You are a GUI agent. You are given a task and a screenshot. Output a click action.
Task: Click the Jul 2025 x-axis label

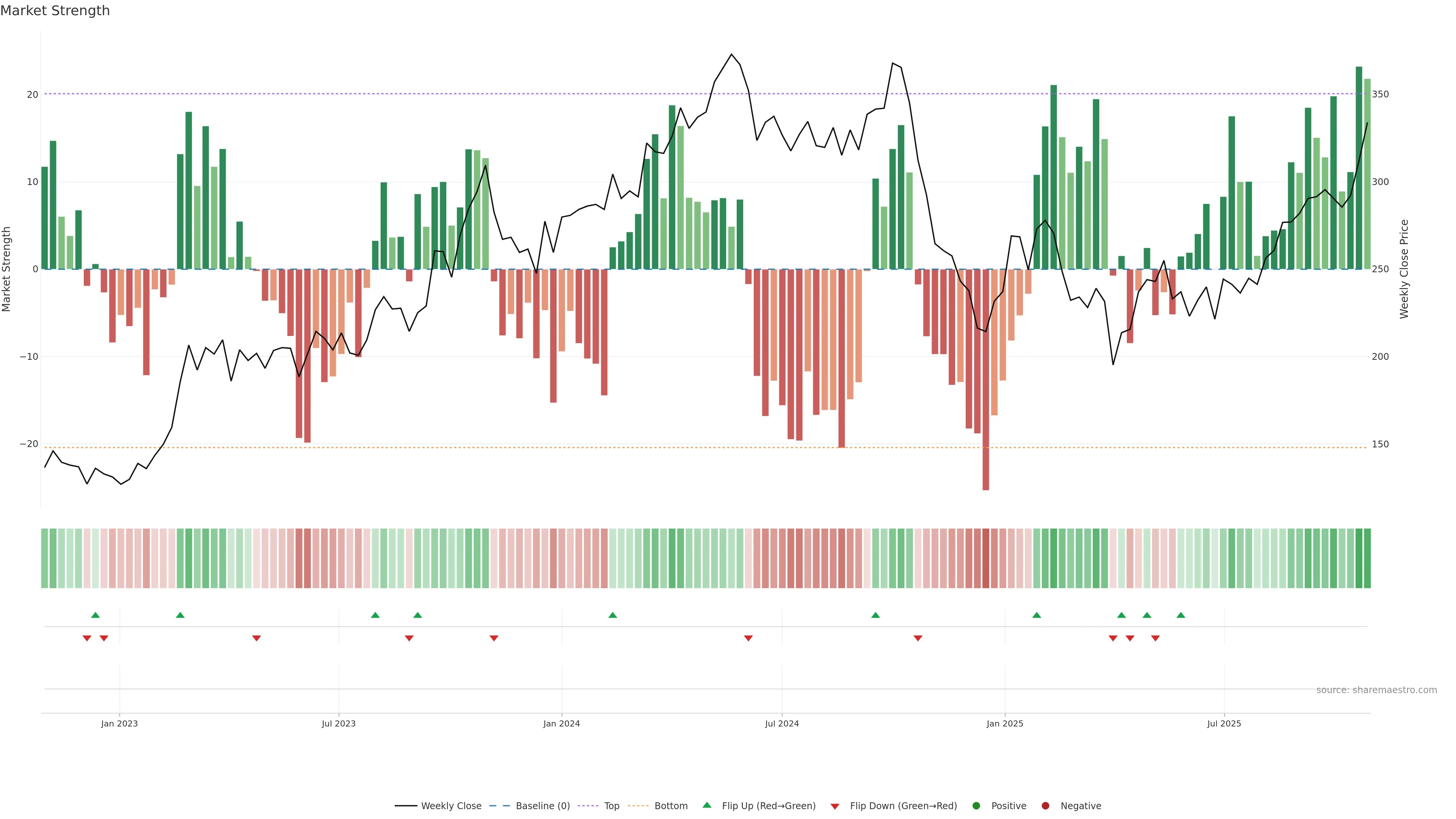[1224, 723]
